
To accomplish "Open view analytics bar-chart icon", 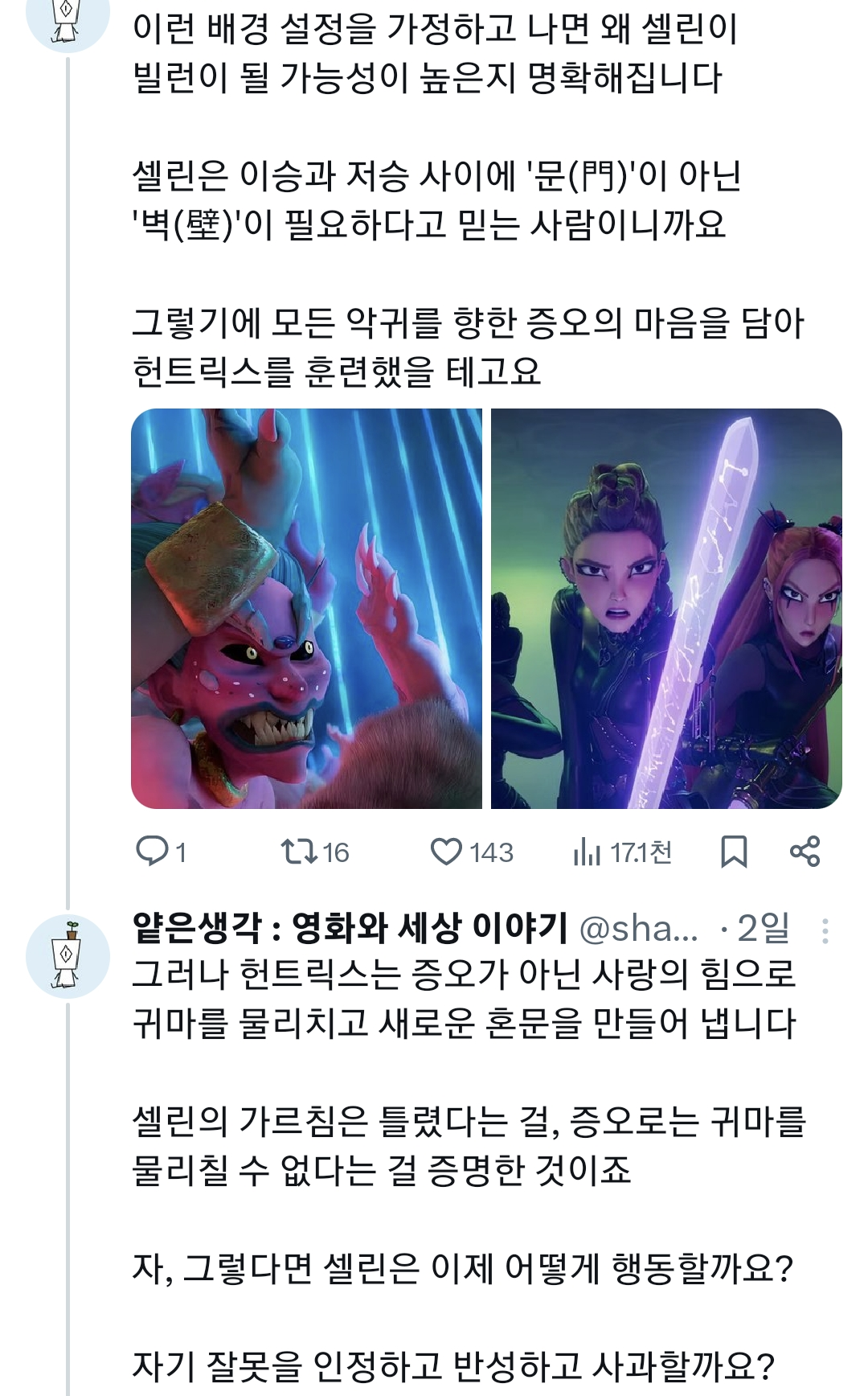I will (x=587, y=852).
